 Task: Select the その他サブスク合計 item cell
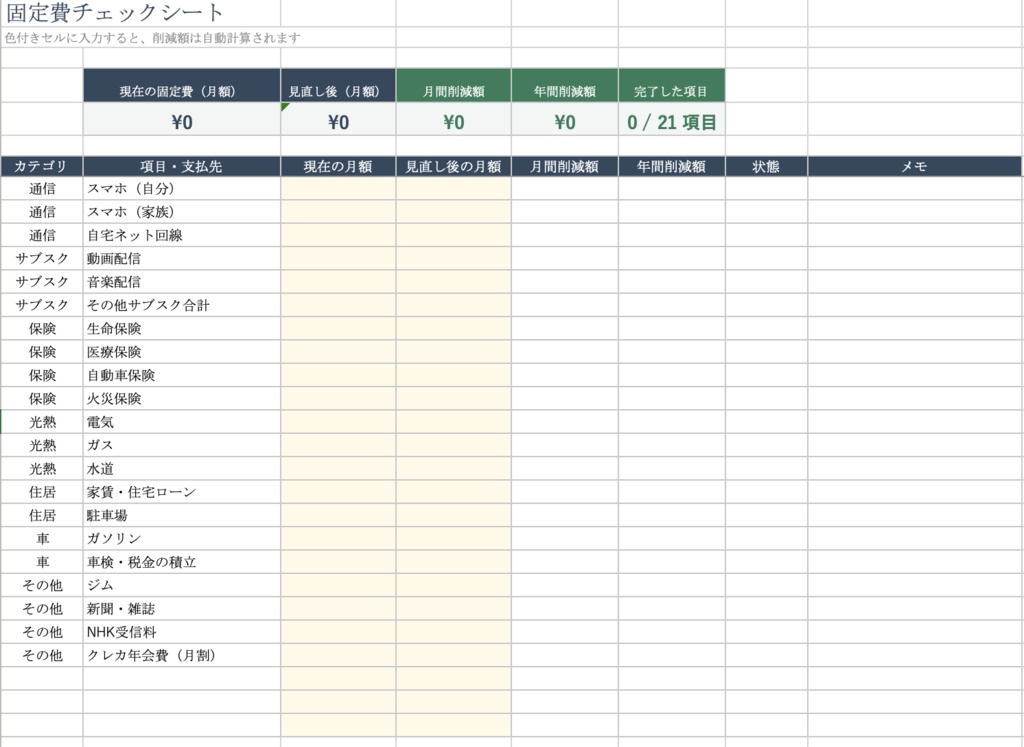pos(182,305)
